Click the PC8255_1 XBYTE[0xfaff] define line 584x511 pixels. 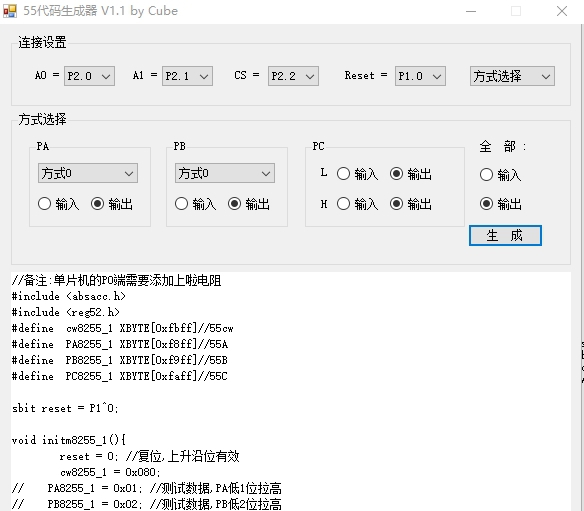[x=120, y=376]
